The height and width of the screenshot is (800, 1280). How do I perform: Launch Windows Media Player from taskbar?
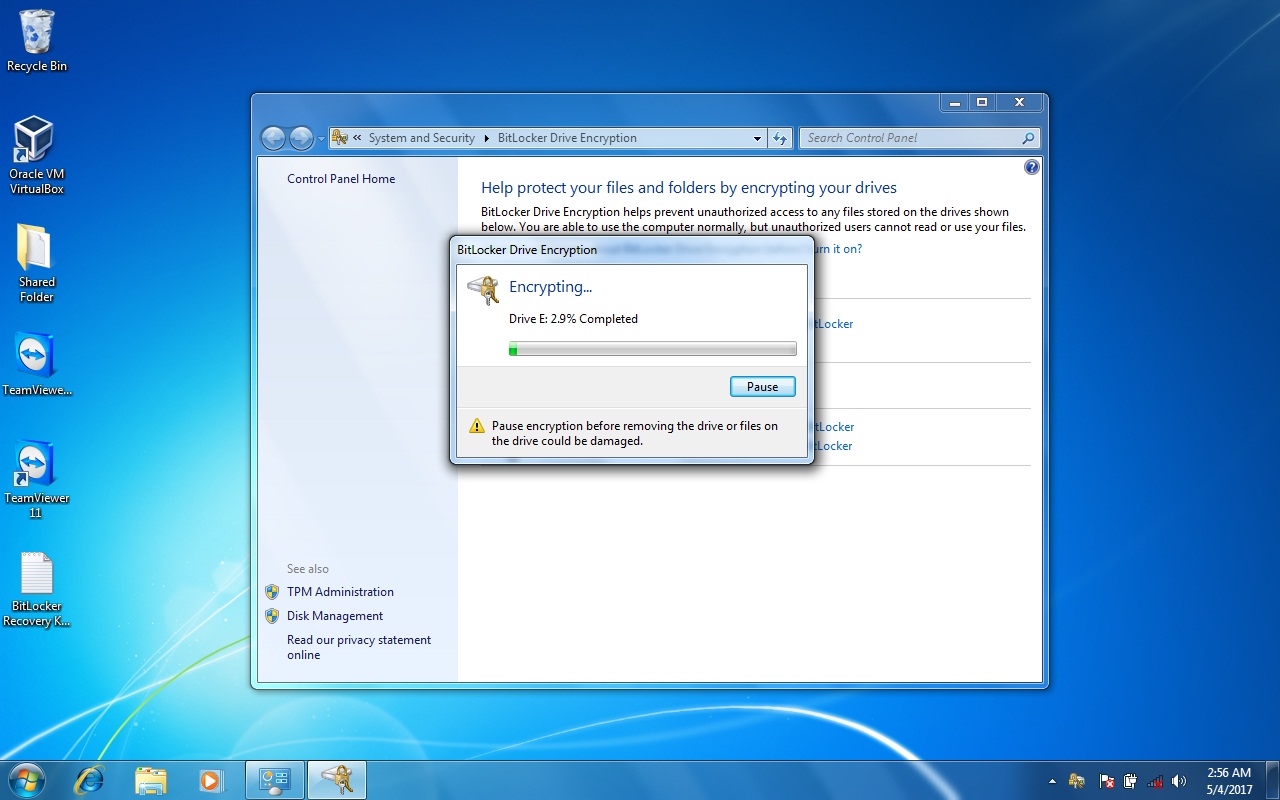pyautogui.click(x=211, y=780)
